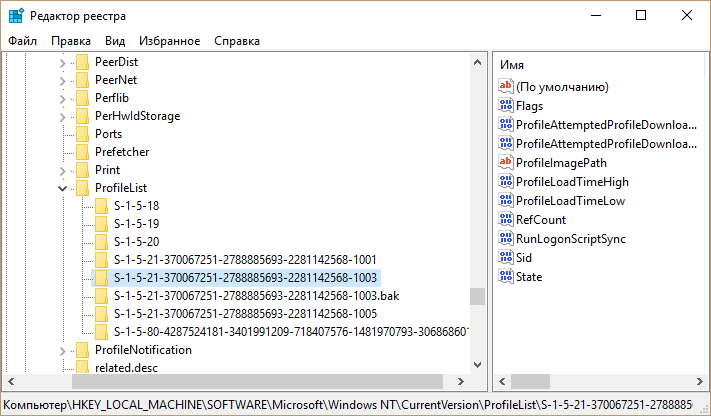
Task: Click the tree pane horizontal scrollbar thumb
Action: coord(257,382)
